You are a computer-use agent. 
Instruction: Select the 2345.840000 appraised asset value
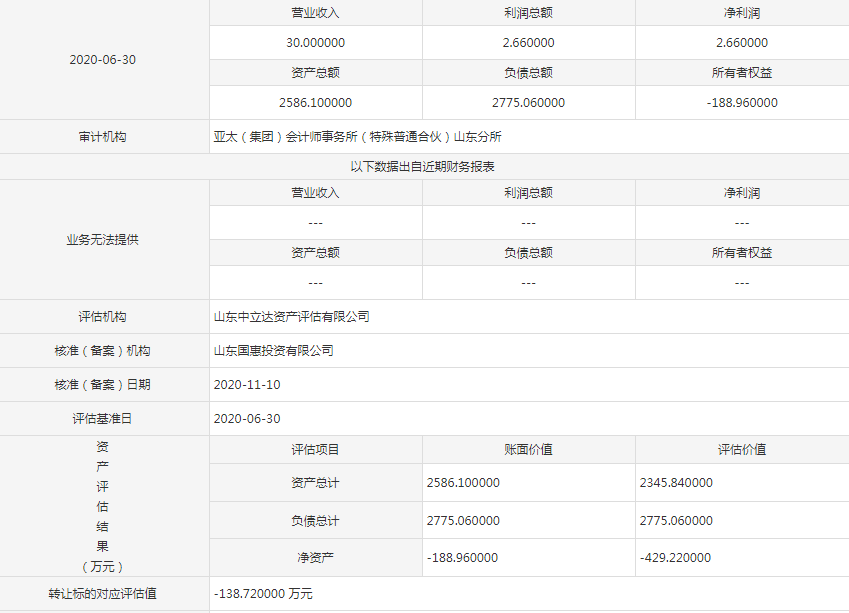[676, 483]
